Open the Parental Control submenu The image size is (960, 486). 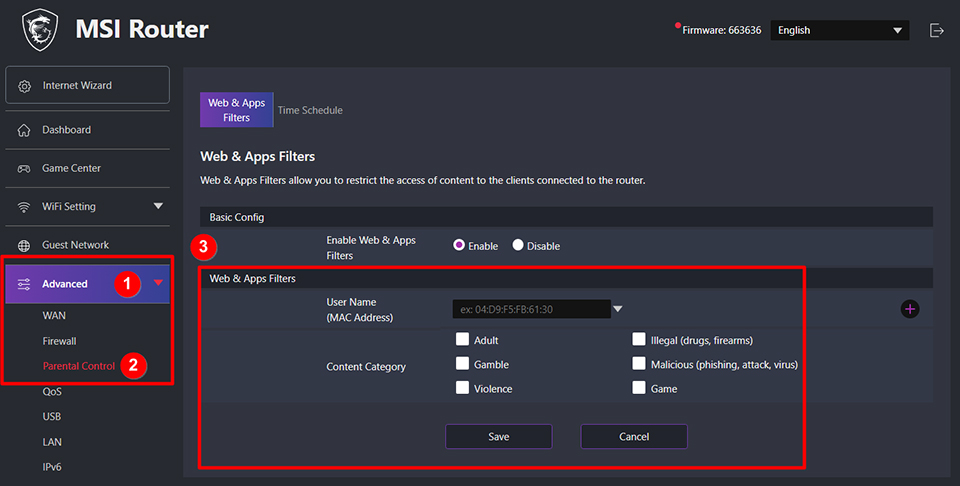(78, 366)
